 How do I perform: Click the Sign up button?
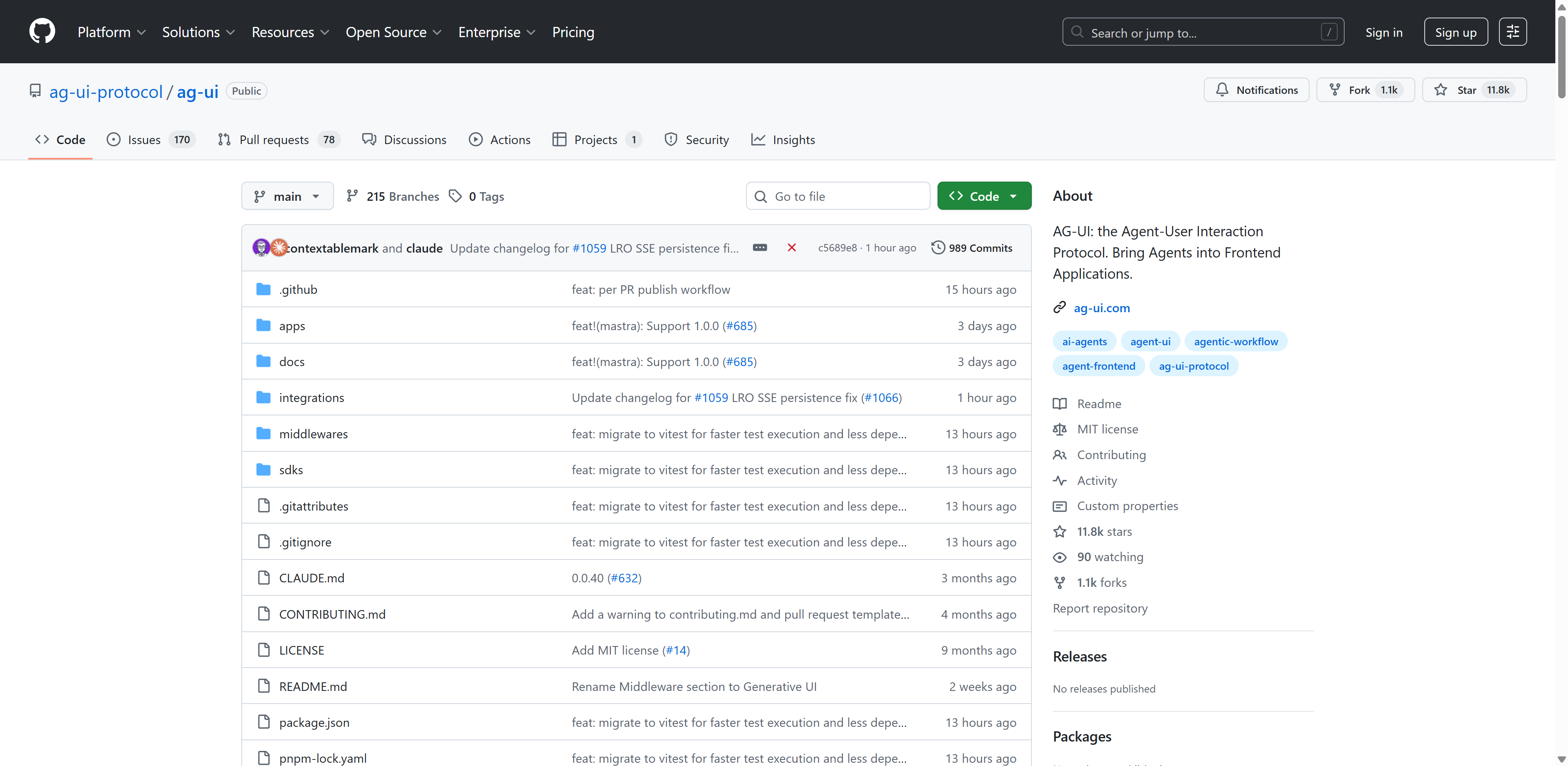(x=1455, y=32)
